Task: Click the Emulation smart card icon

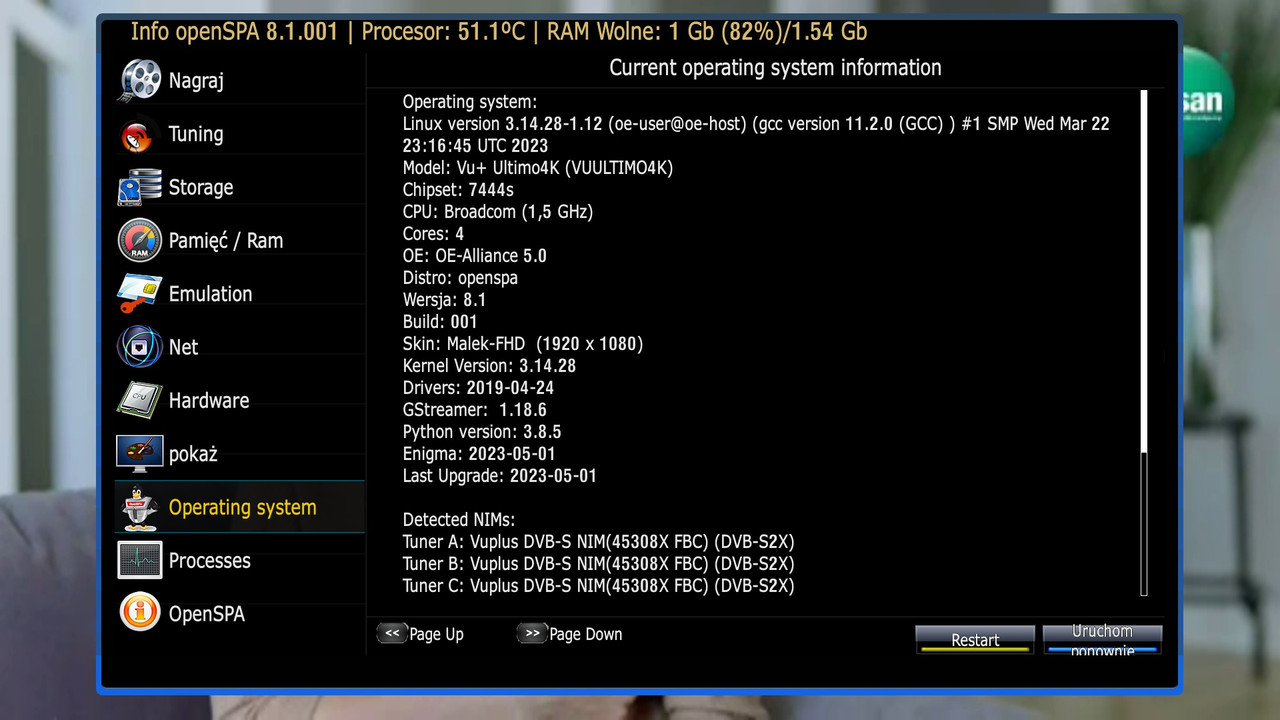Action: pos(139,294)
